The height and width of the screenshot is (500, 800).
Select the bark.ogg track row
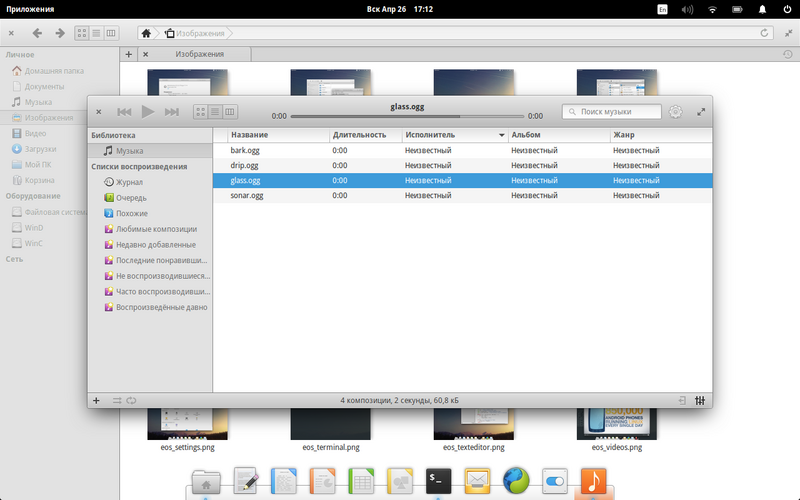462,151
